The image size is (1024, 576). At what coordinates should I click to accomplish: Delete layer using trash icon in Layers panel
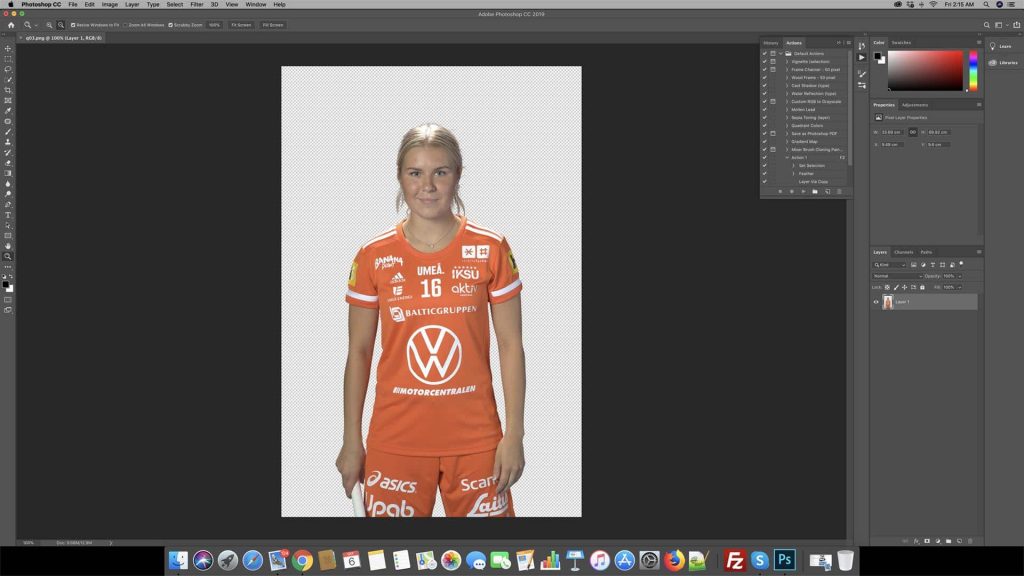970,541
